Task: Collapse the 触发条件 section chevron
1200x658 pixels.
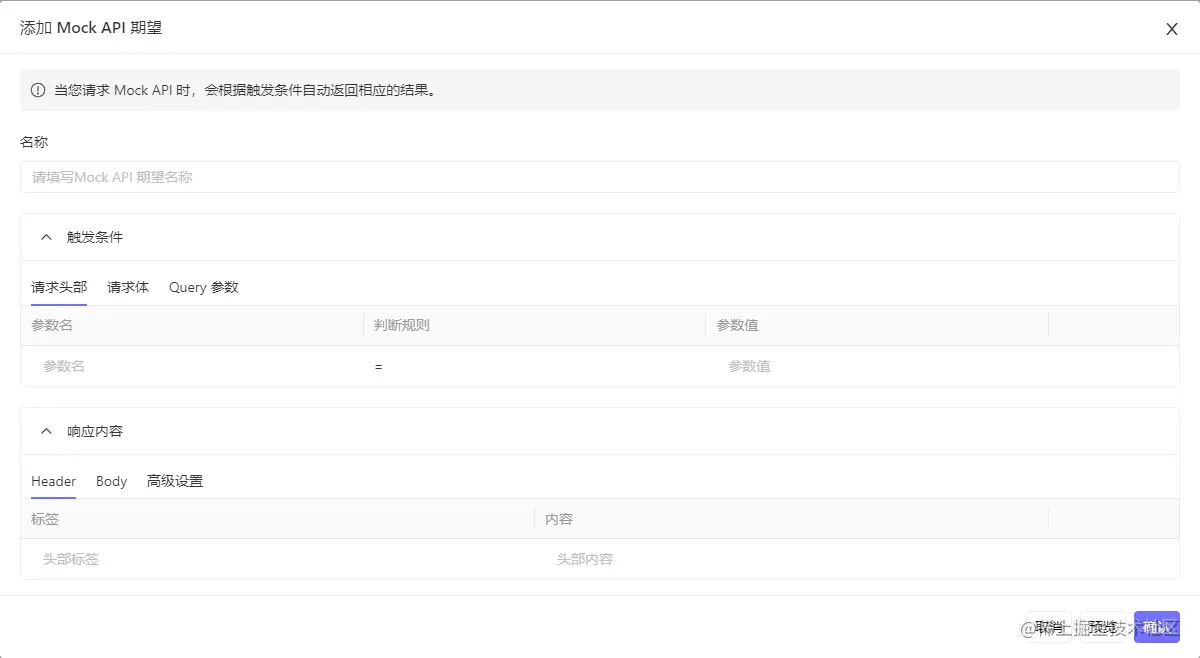Action: tap(46, 237)
